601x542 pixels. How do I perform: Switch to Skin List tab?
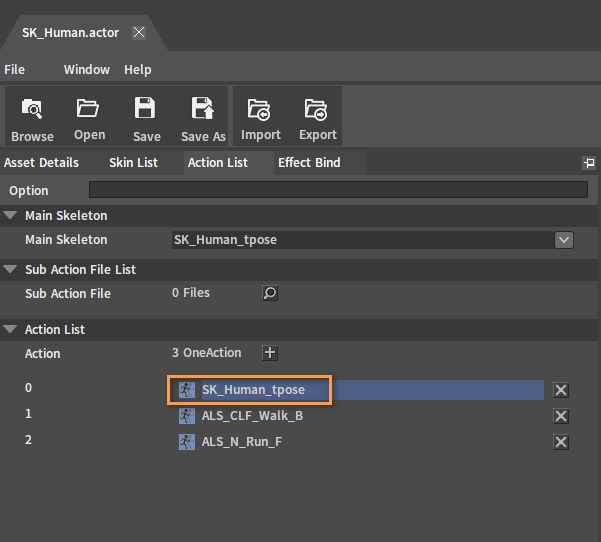tap(133, 163)
